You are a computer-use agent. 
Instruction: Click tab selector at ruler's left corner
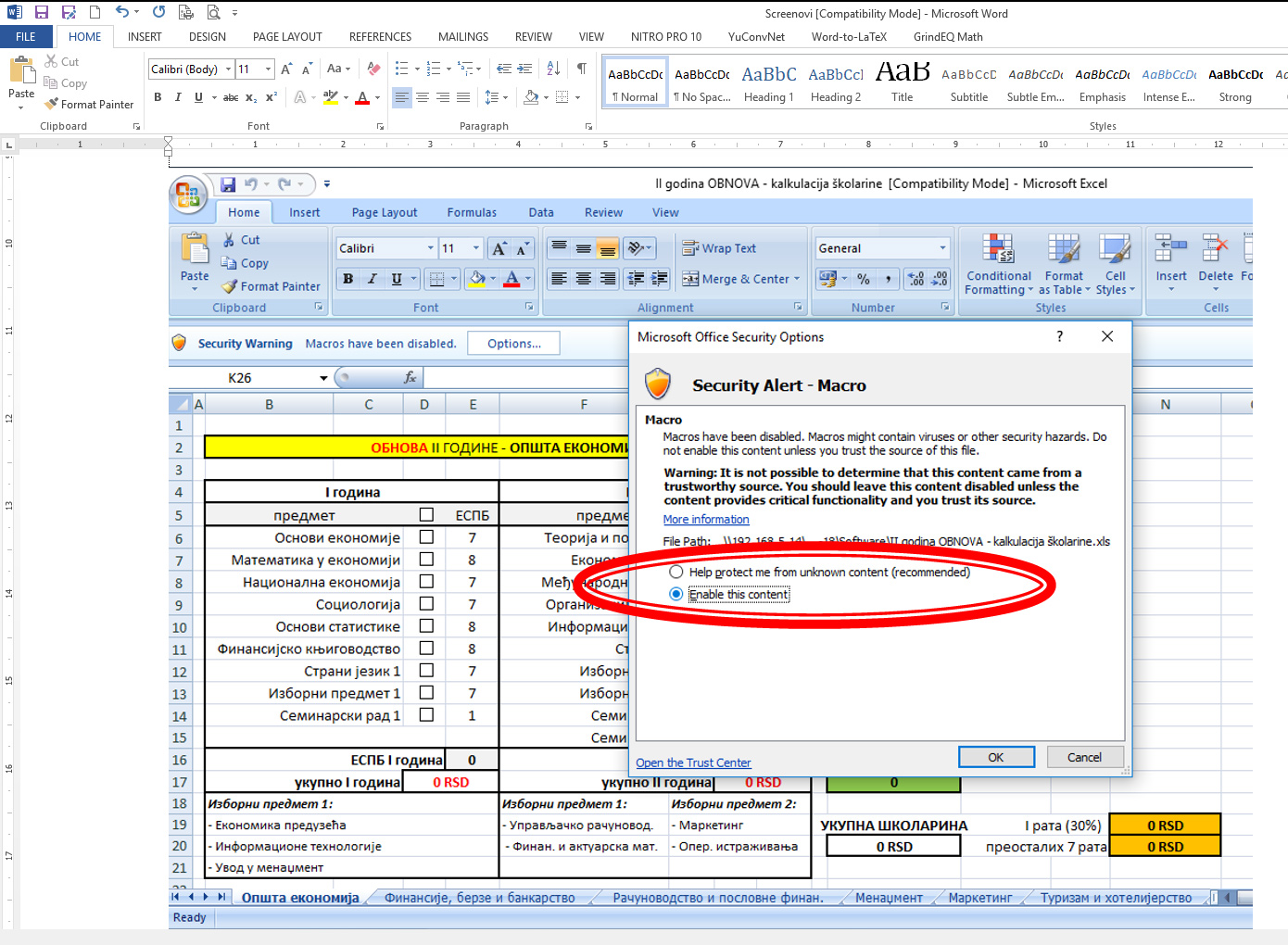tap(8, 144)
